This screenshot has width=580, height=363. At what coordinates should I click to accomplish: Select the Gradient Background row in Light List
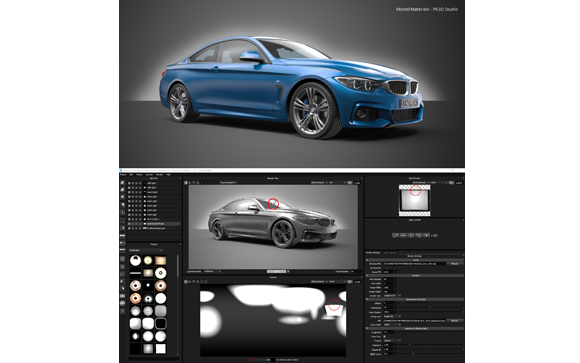pos(154,228)
